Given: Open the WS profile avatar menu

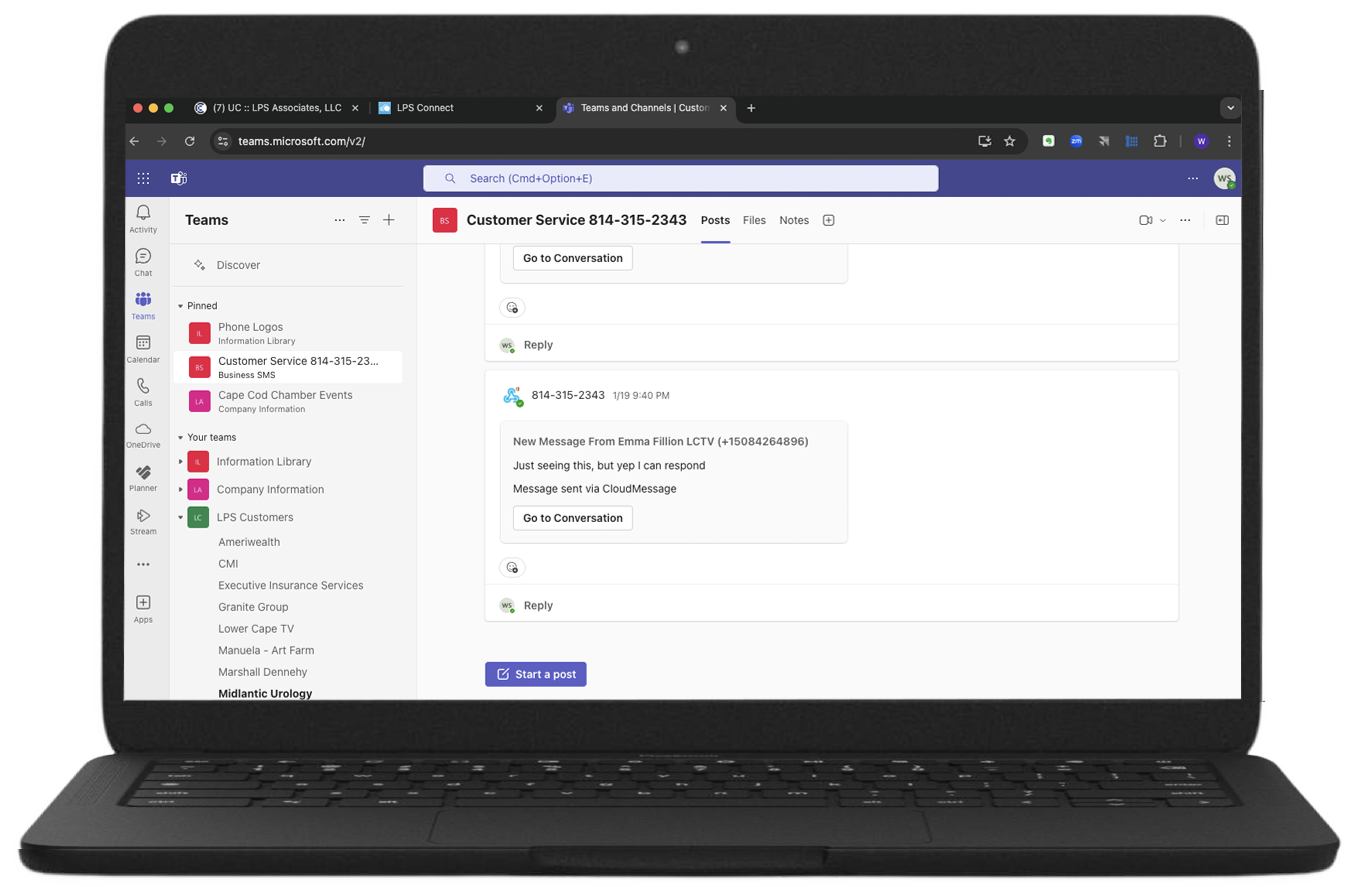Looking at the screenshot, I should pos(1224,178).
